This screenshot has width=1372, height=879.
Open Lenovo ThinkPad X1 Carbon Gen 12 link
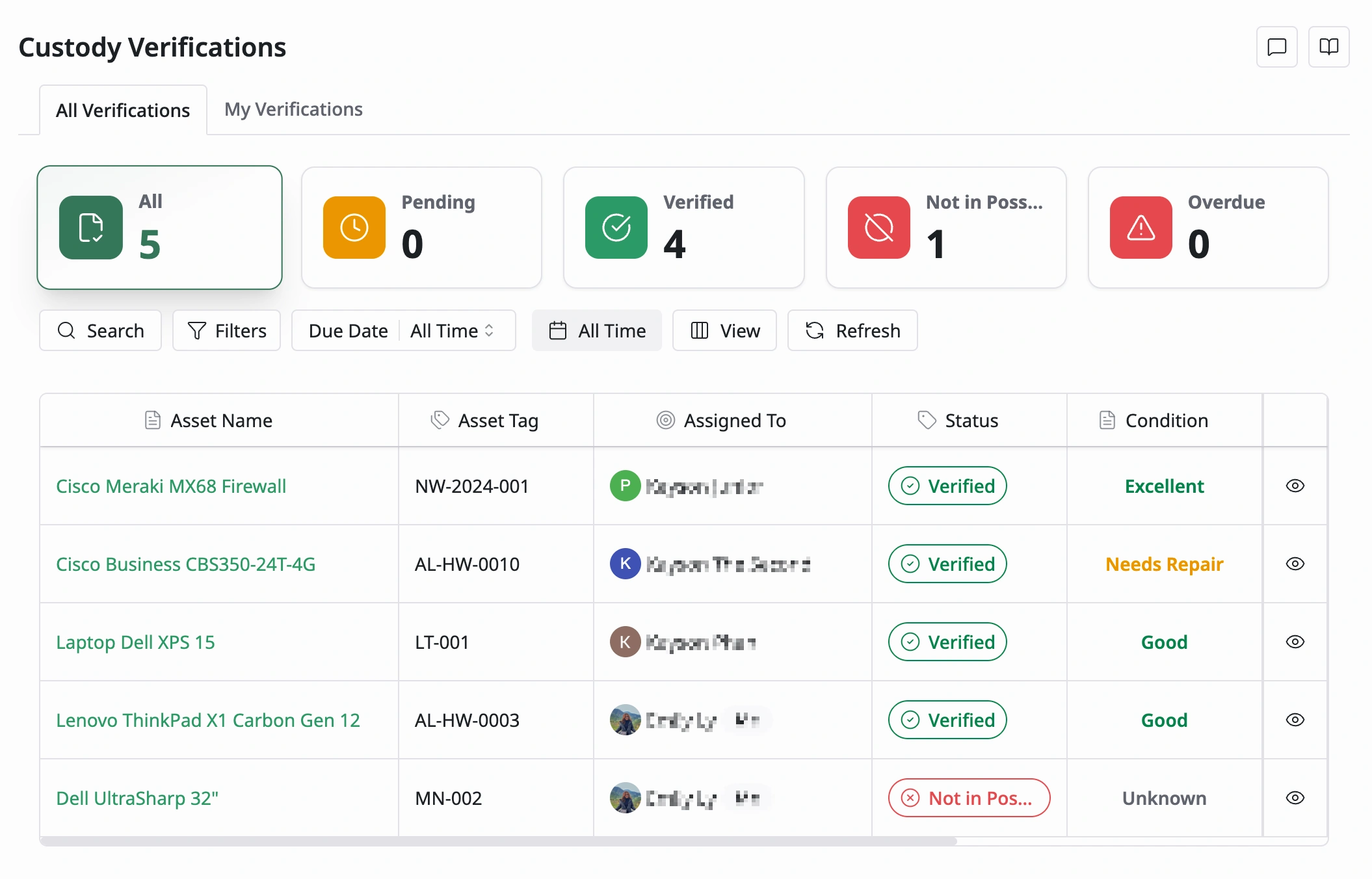point(208,720)
